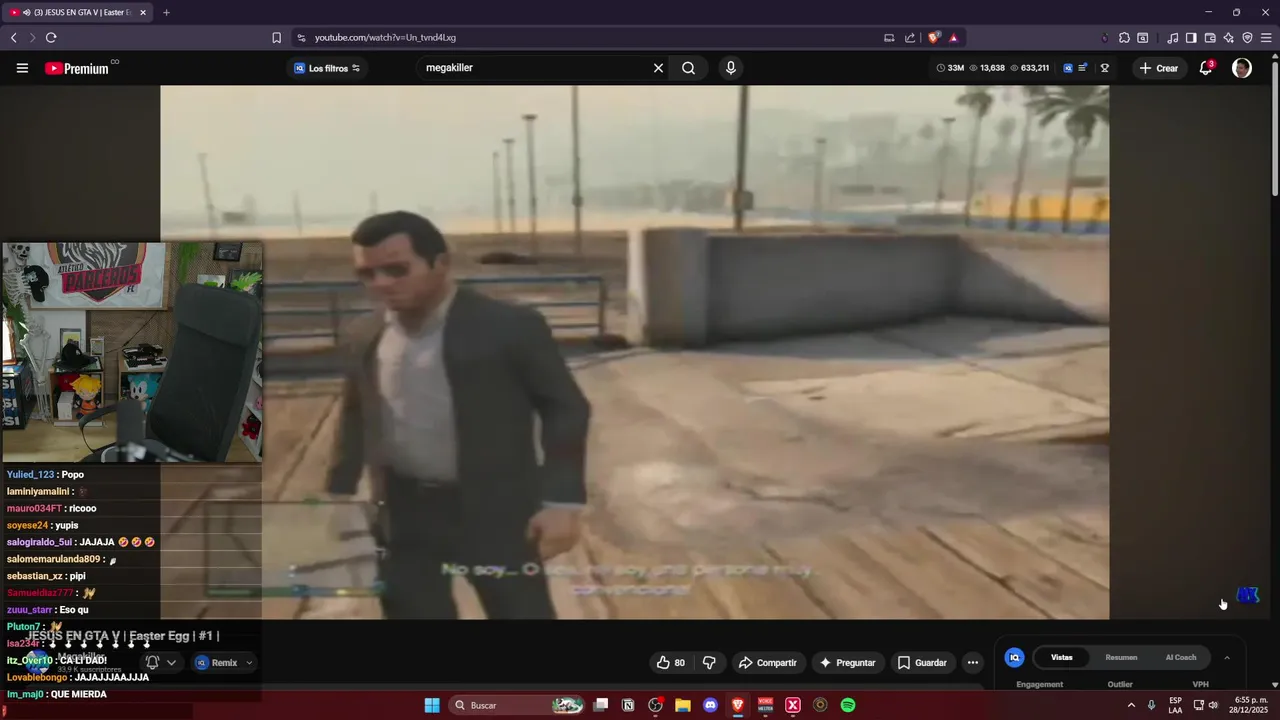The height and width of the screenshot is (720, 1280).
Task: Open more actions three-dot menu
Action: [x=972, y=662]
